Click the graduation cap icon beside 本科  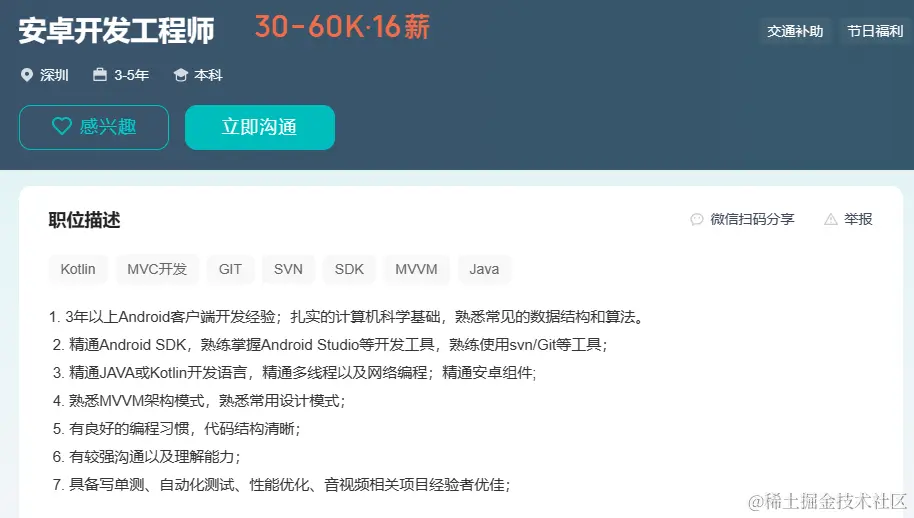point(181,75)
